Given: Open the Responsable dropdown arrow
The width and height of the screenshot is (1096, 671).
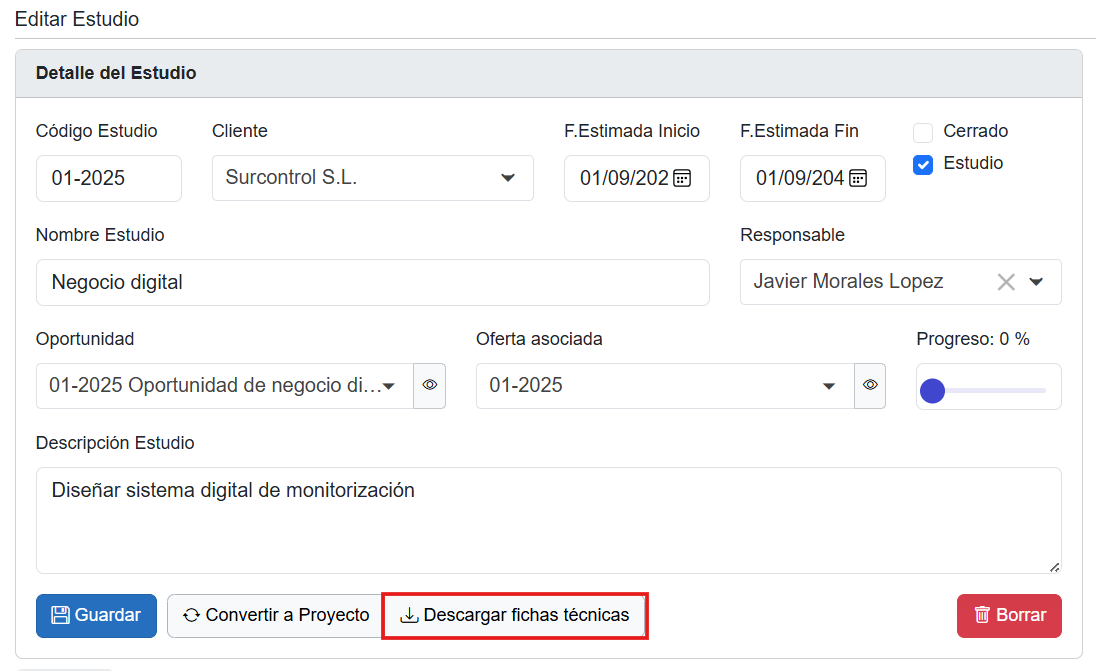Looking at the screenshot, I should point(1037,282).
